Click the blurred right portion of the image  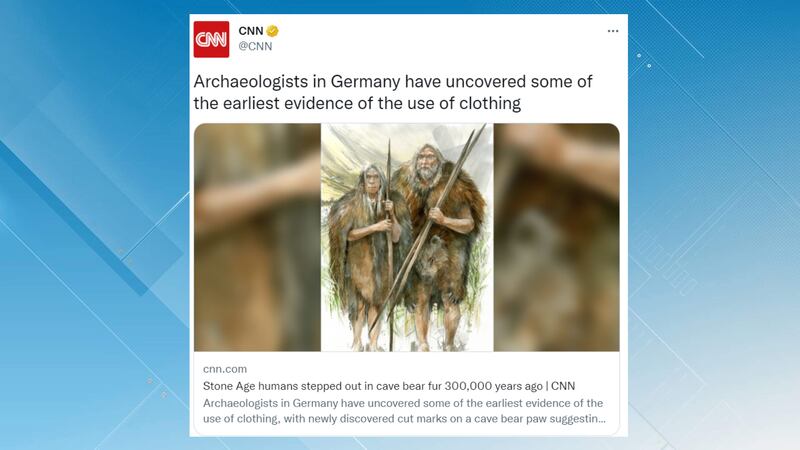557,237
